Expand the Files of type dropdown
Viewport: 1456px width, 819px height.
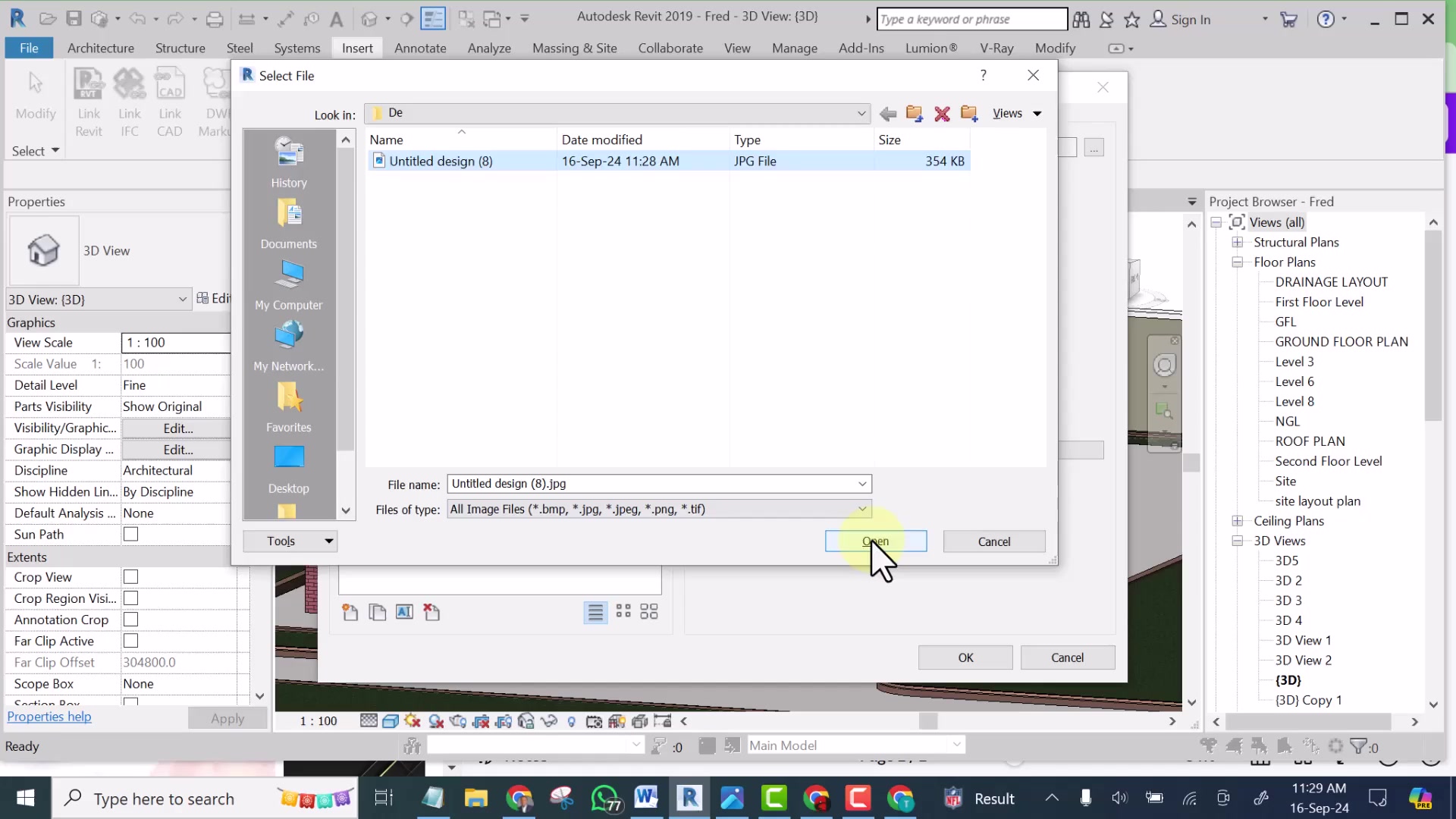862,509
